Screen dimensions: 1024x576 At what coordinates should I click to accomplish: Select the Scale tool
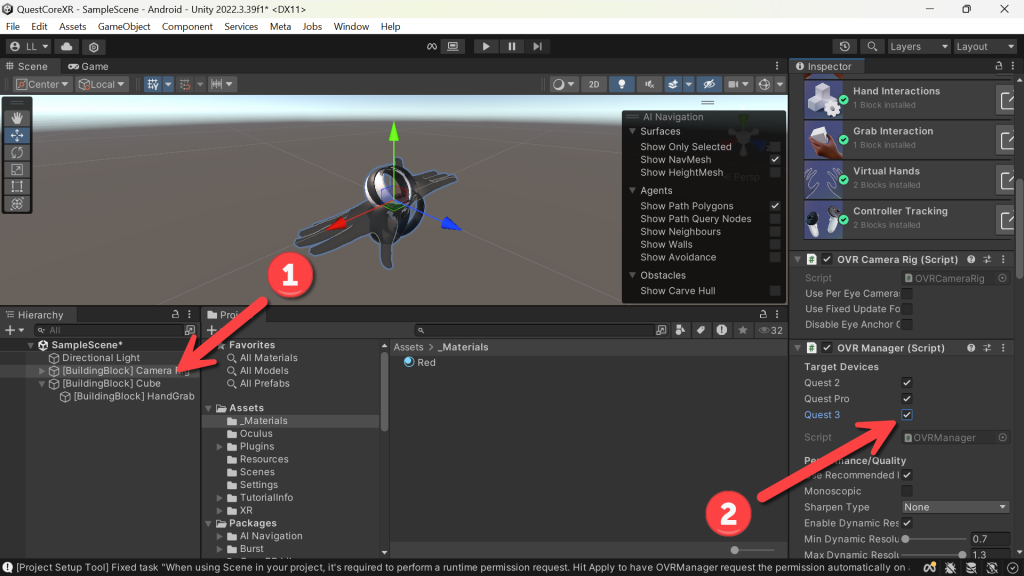tap(17, 169)
